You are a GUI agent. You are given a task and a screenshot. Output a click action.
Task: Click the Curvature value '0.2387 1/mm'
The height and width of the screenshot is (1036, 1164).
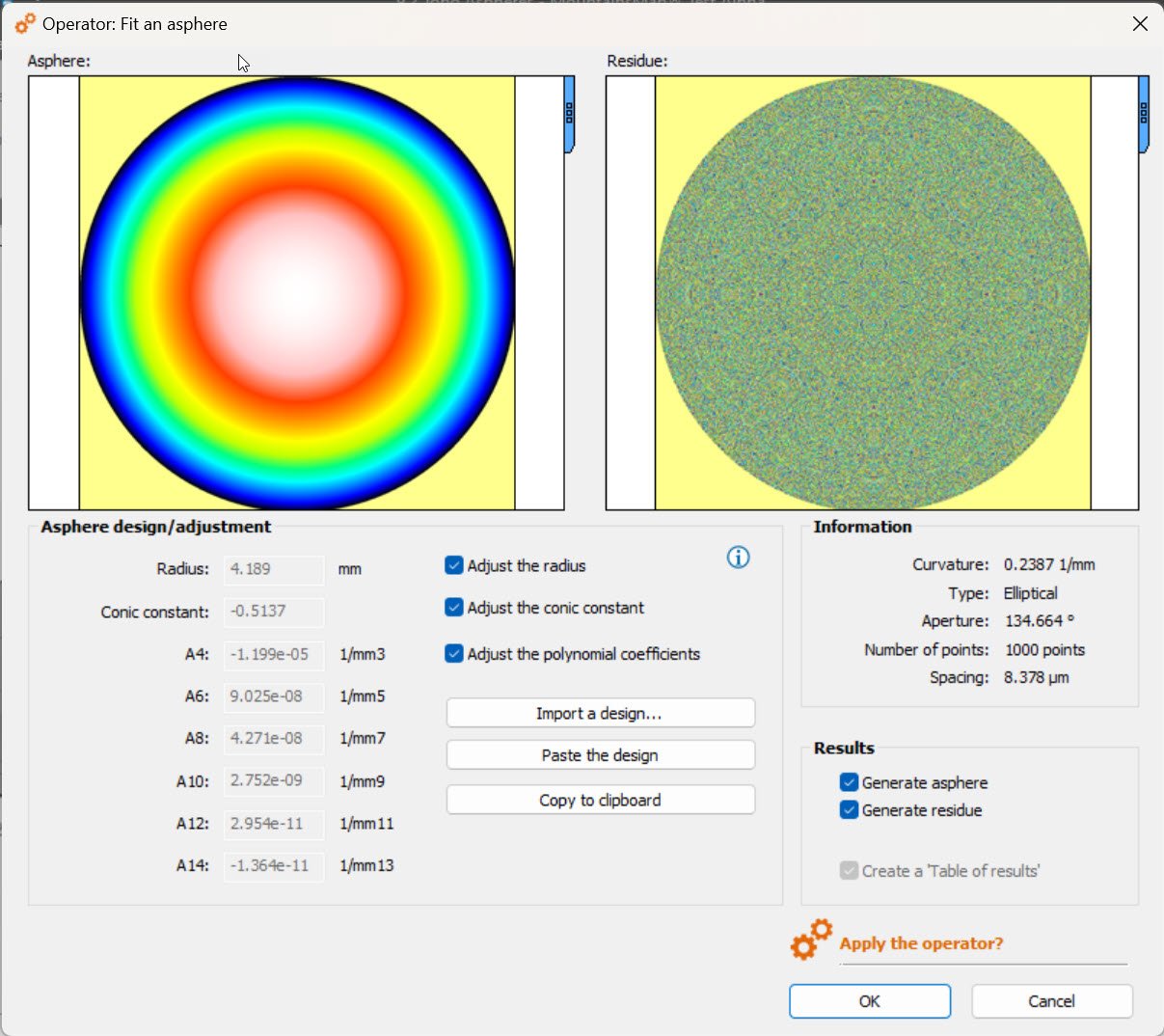click(1049, 564)
